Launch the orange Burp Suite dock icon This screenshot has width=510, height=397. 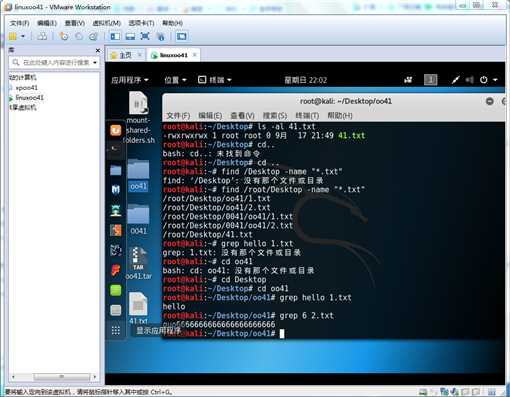pyautogui.click(x=116, y=130)
